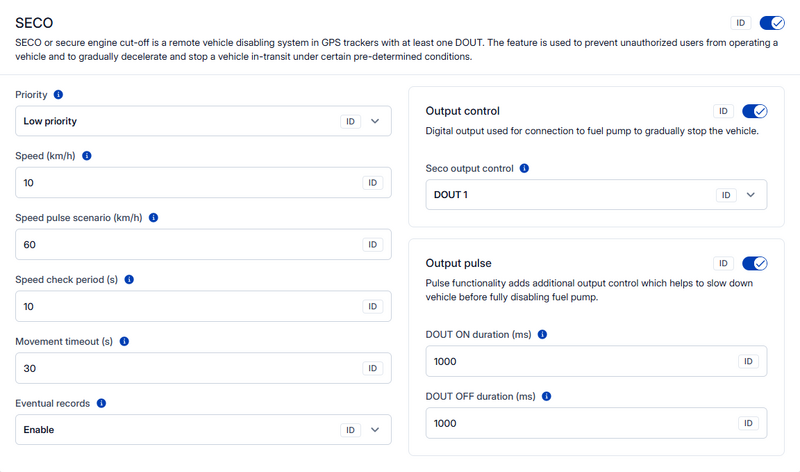Open the Priority dropdown
Screen dimensions: 800x472
375,121
